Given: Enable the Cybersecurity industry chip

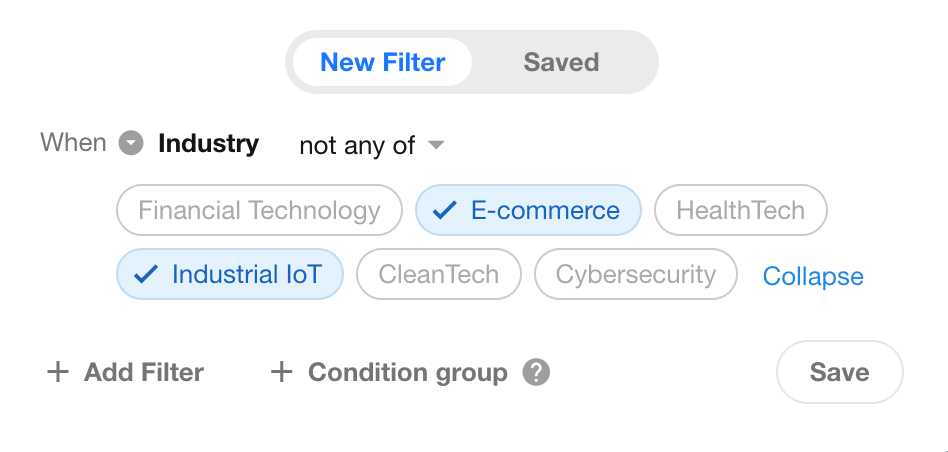Looking at the screenshot, I should click(x=635, y=274).
